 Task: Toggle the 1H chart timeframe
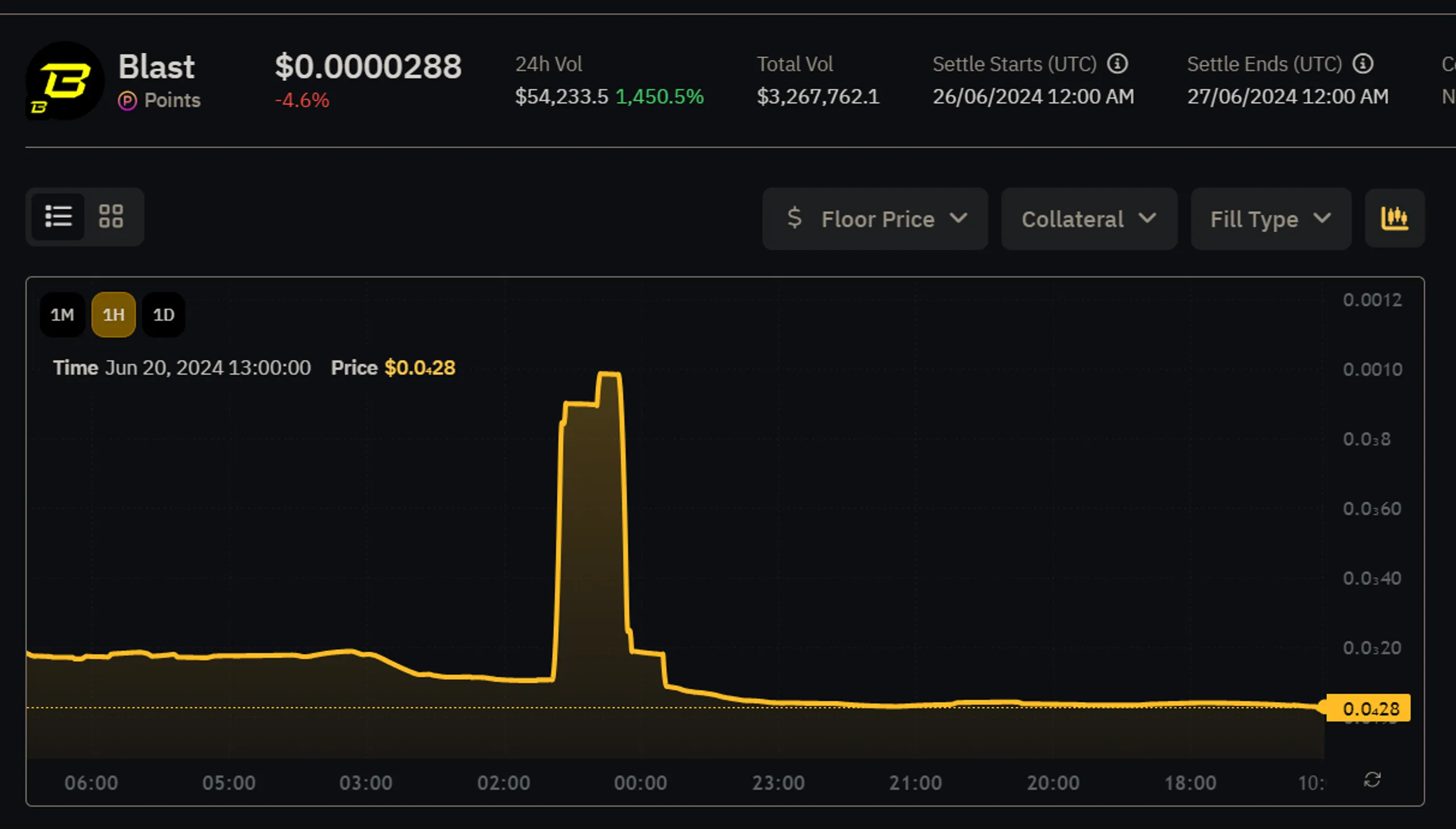113,314
